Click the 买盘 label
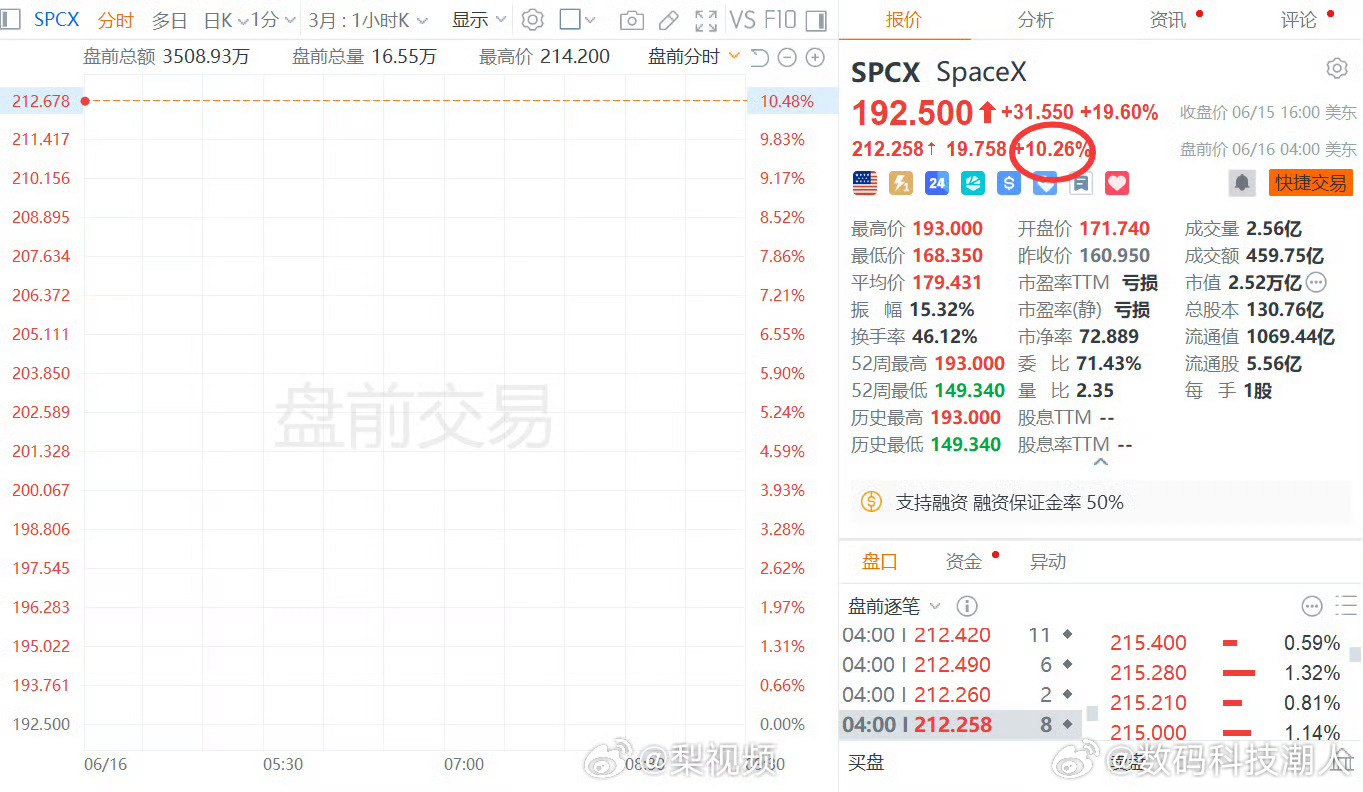The image size is (1363, 792). pos(866,763)
